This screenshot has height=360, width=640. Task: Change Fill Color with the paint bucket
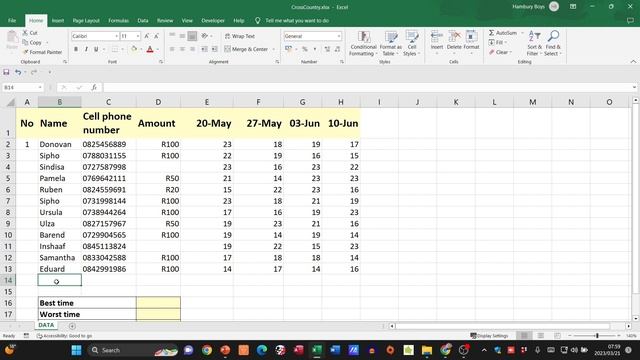[133, 49]
